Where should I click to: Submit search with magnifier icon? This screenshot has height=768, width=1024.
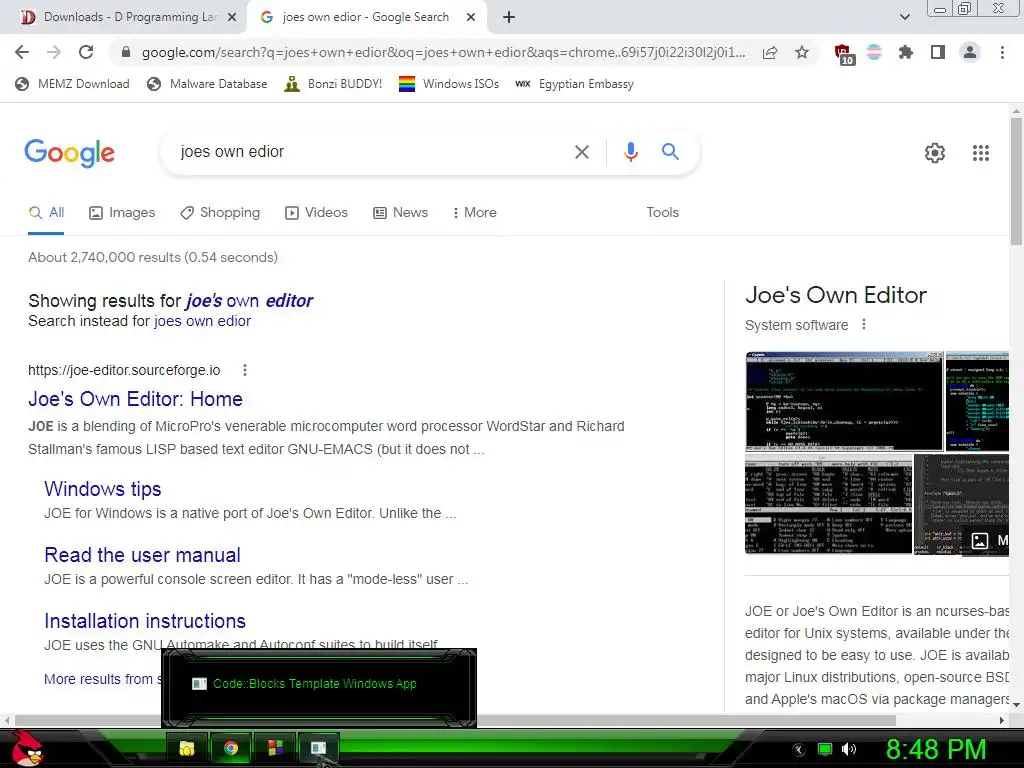pyautogui.click(x=670, y=152)
